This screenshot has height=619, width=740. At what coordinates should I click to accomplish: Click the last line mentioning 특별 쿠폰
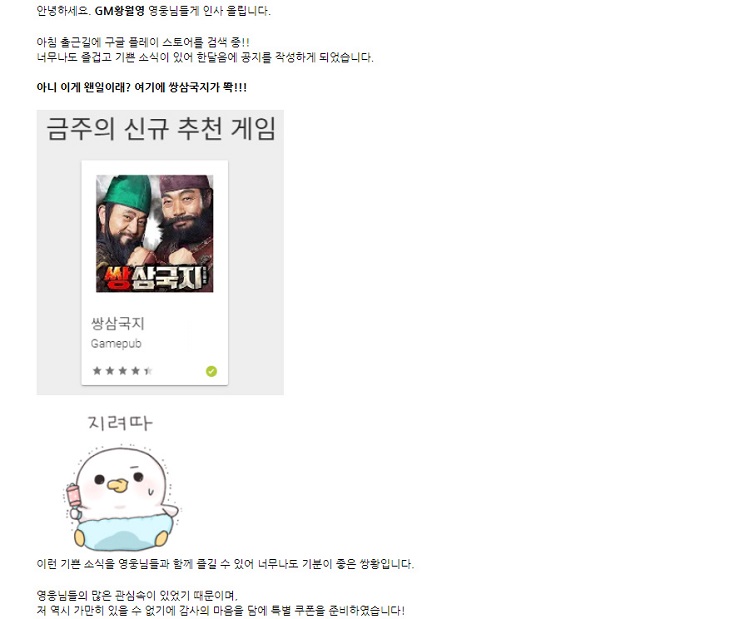click(220, 611)
